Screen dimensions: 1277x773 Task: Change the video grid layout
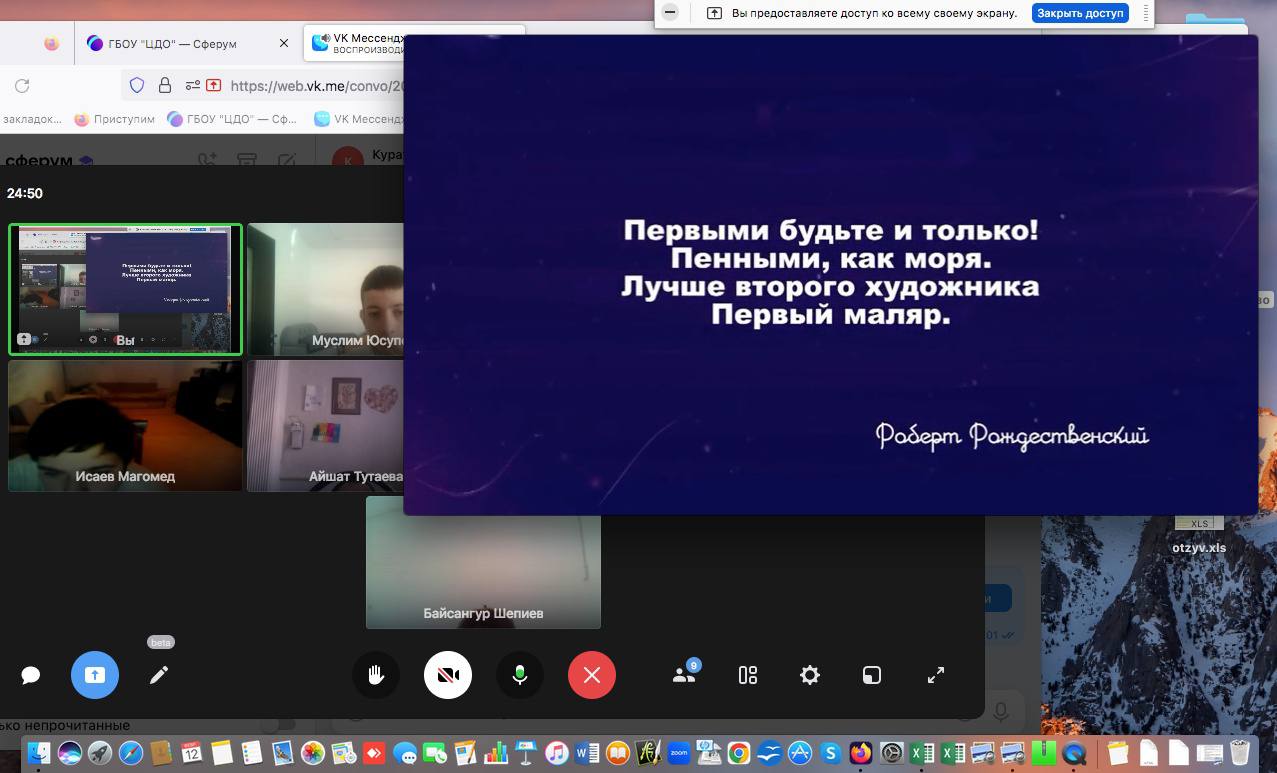click(748, 675)
